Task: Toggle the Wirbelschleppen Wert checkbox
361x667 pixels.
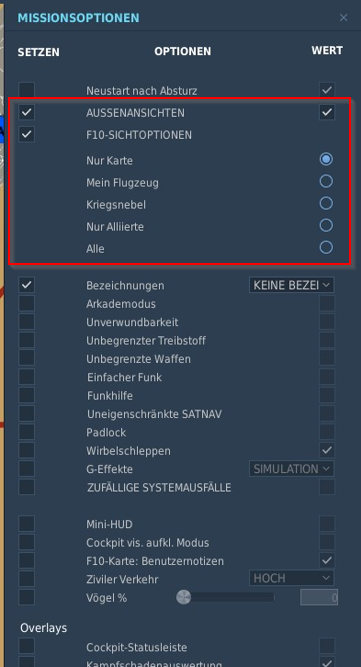Action: point(327,450)
